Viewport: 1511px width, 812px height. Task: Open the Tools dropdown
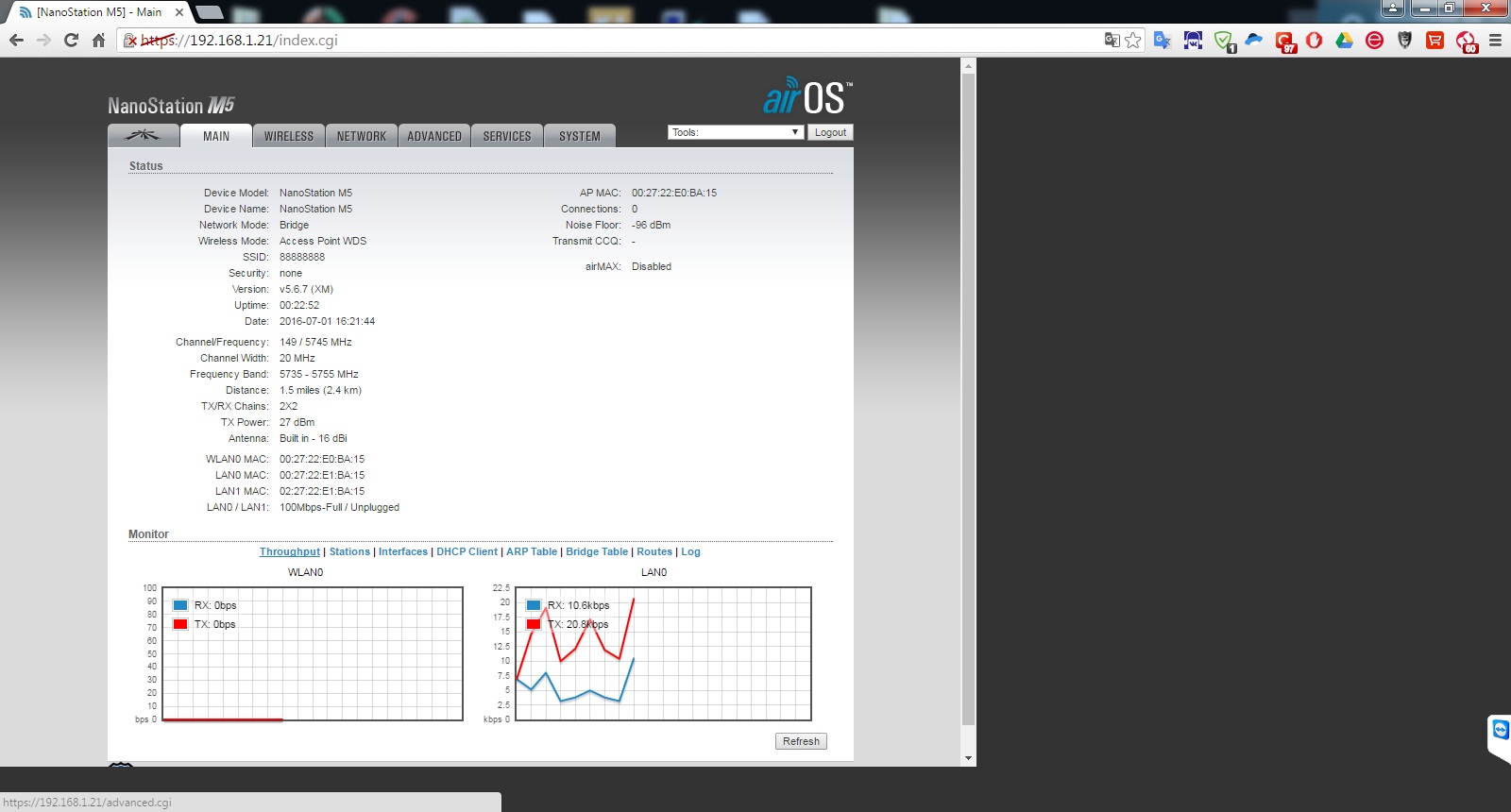click(x=736, y=132)
